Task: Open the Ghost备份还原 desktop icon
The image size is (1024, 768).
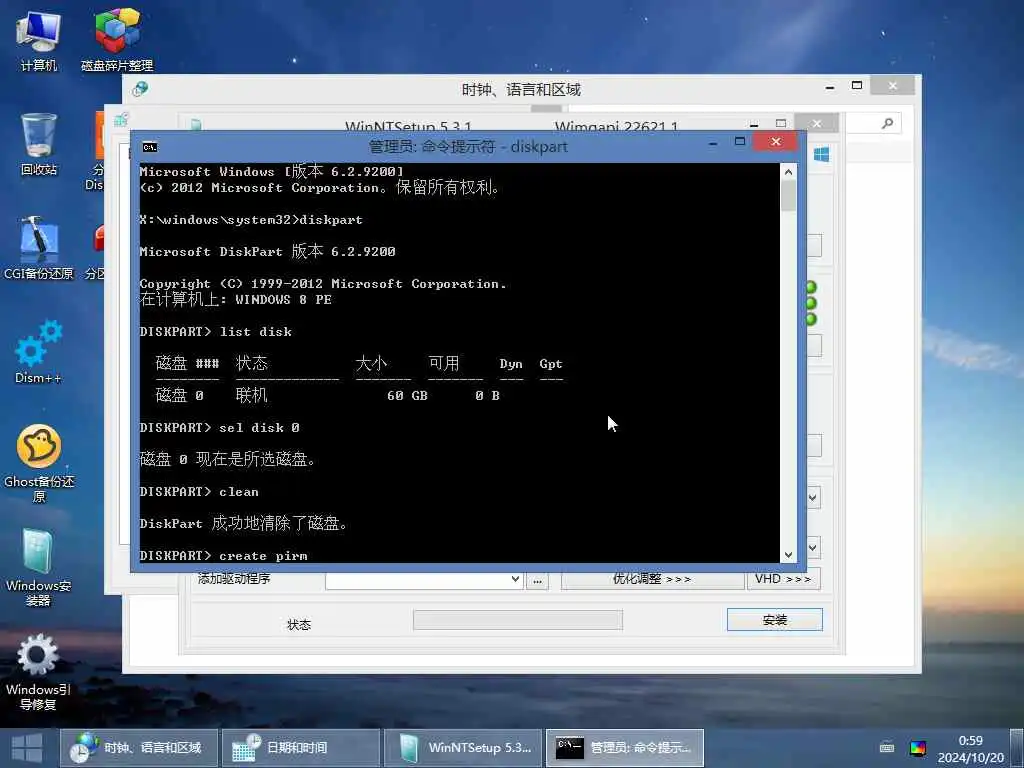Action: [x=39, y=462]
